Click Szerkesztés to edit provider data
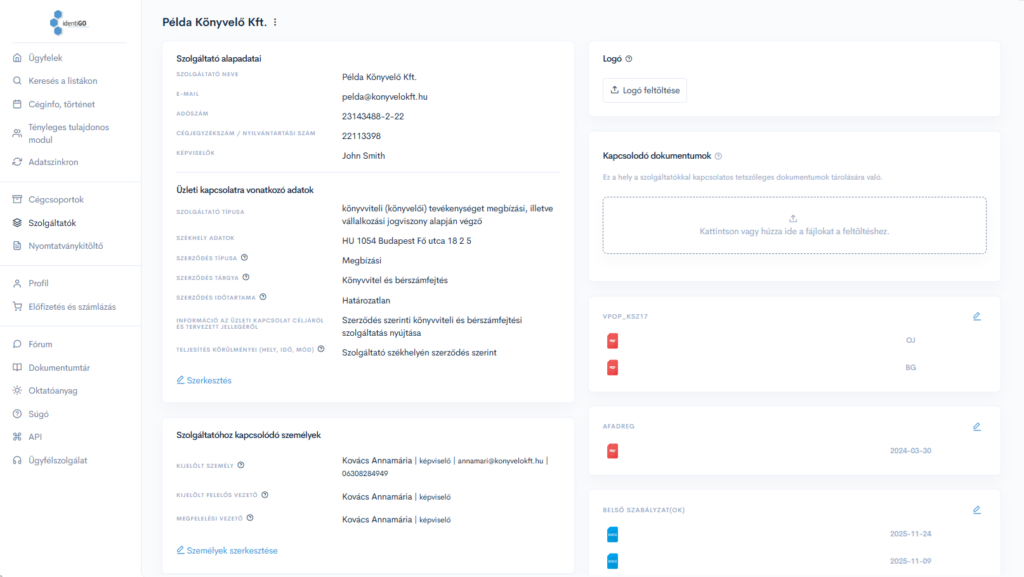The width and height of the screenshot is (1024, 577). [204, 381]
